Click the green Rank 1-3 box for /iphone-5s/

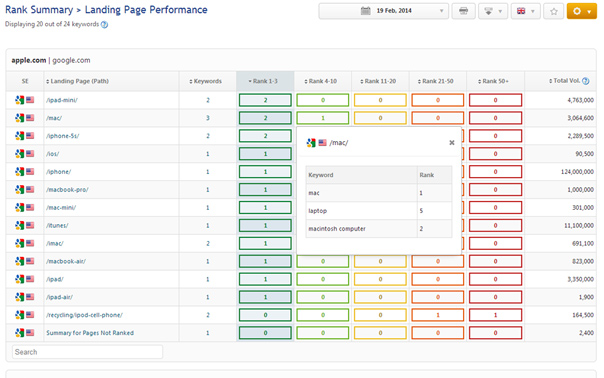pos(265,136)
